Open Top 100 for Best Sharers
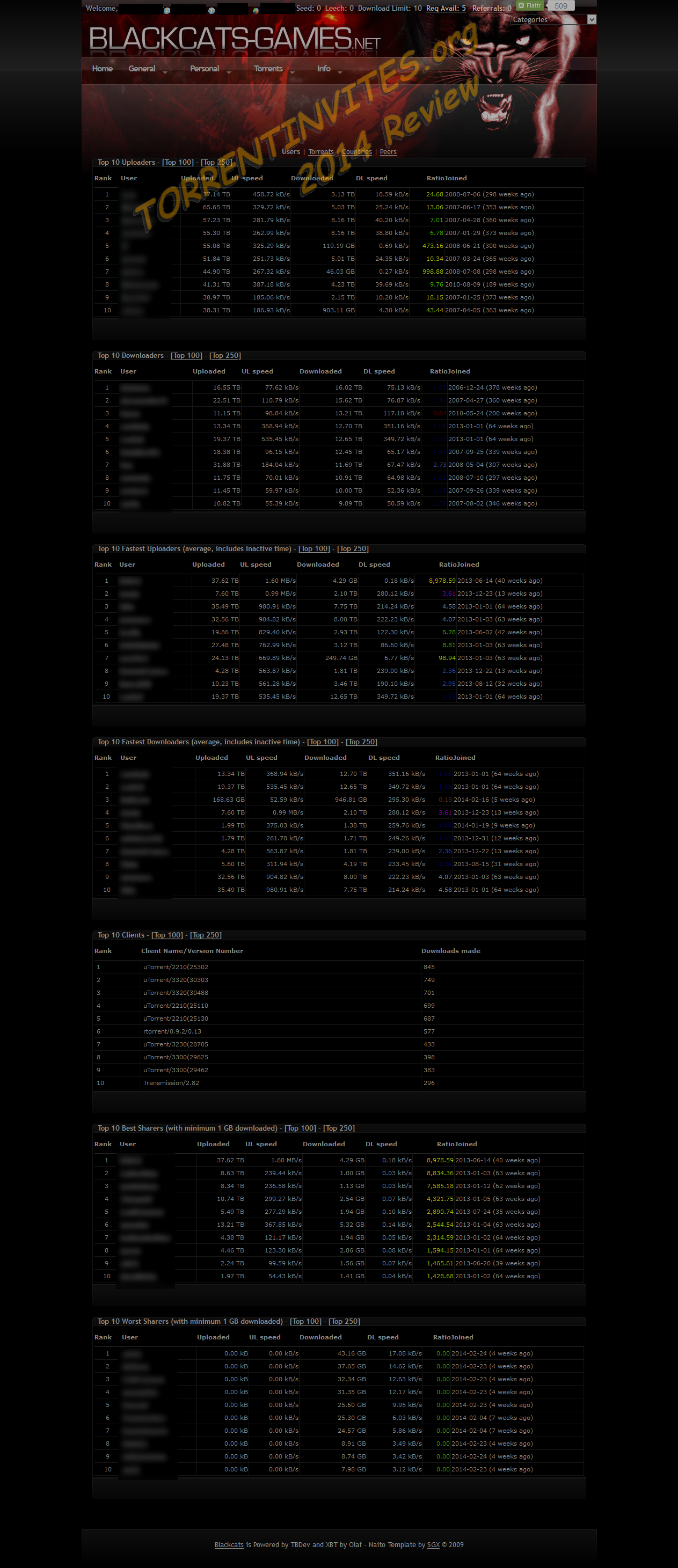 point(300,1128)
